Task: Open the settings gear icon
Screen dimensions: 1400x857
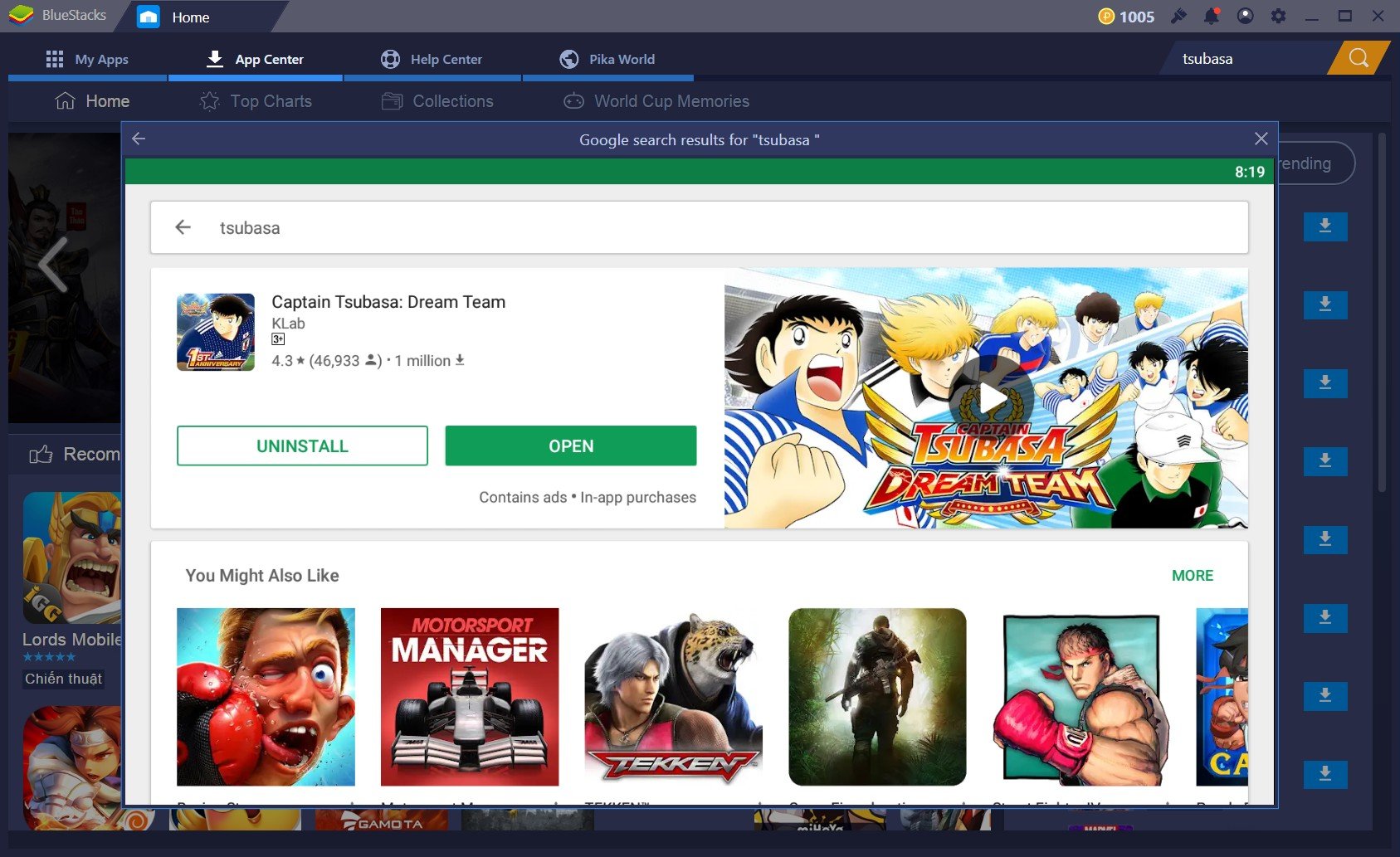Action: coord(1278,17)
